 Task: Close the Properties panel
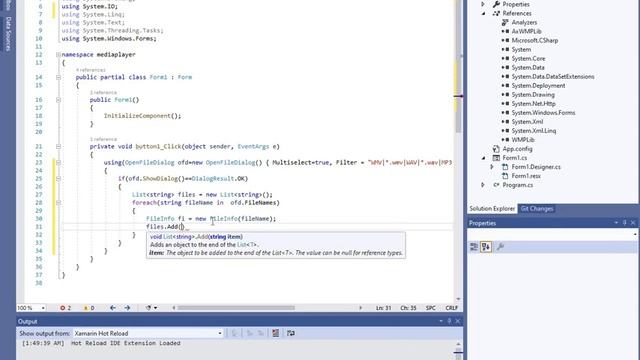click(633, 223)
